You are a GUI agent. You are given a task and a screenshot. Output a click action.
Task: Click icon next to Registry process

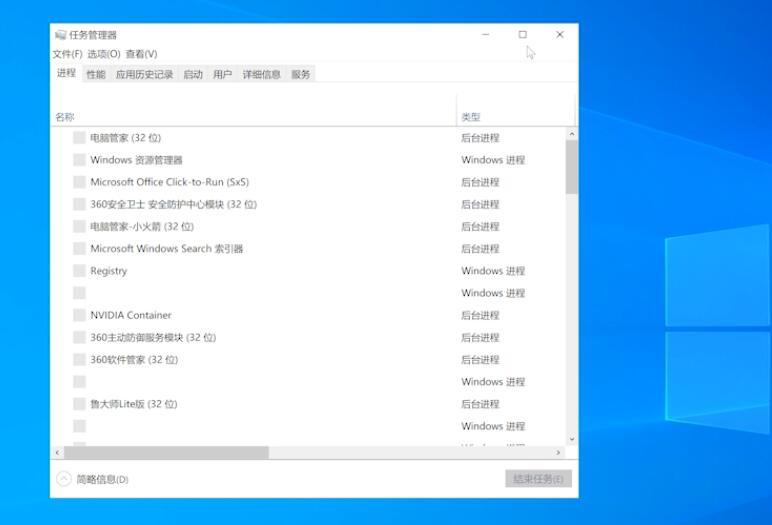[x=79, y=270]
